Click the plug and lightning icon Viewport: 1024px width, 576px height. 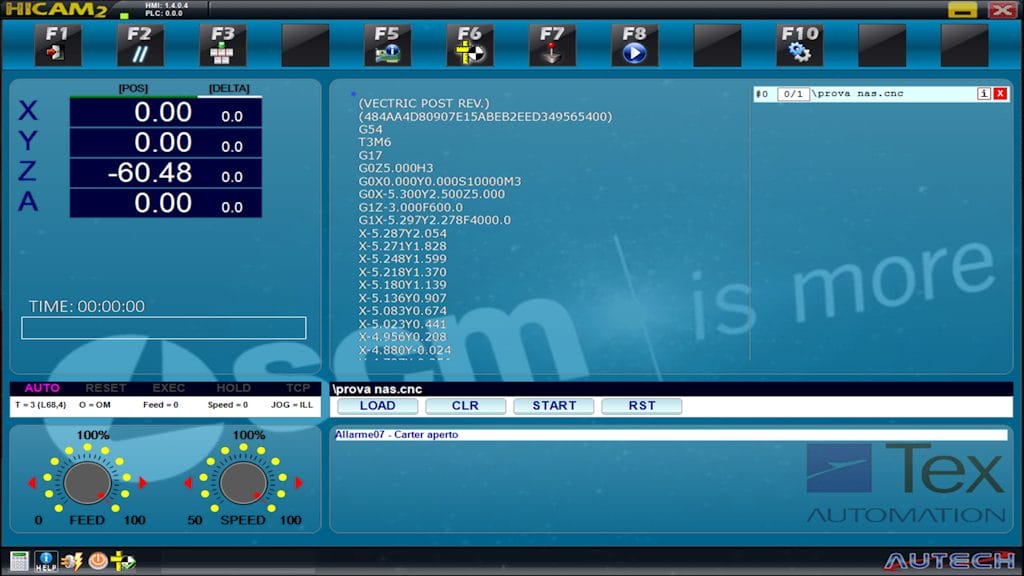[x=72, y=561]
